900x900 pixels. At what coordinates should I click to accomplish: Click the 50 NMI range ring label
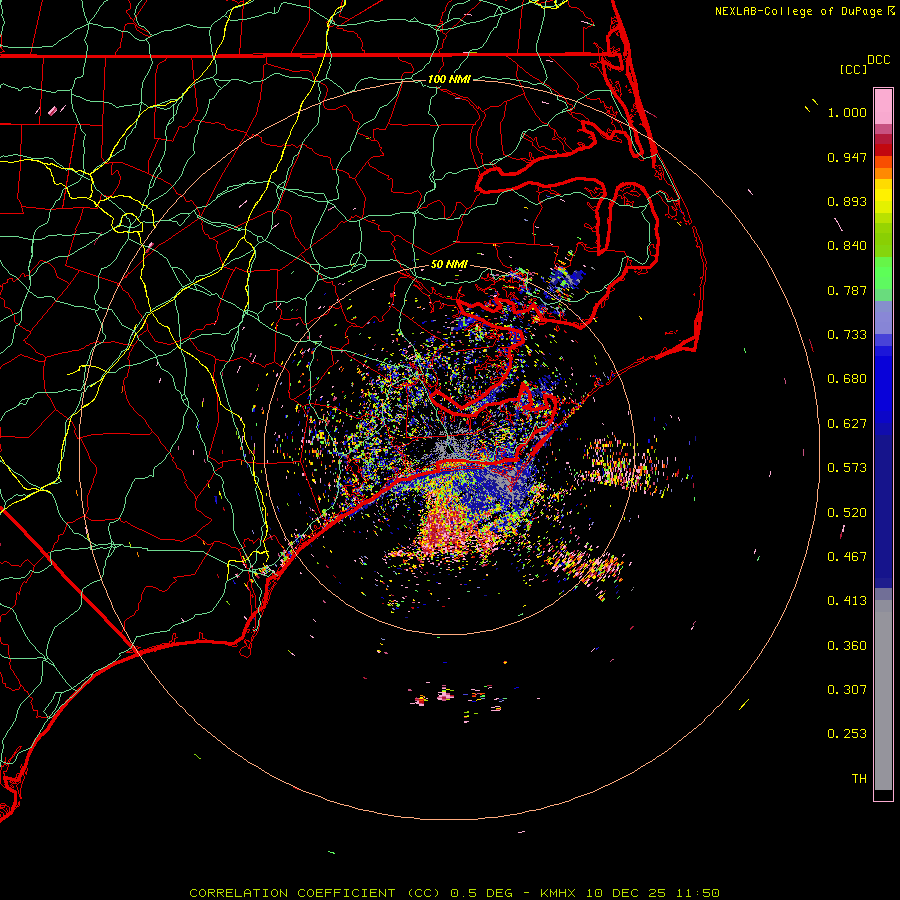[x=449, y=264]
